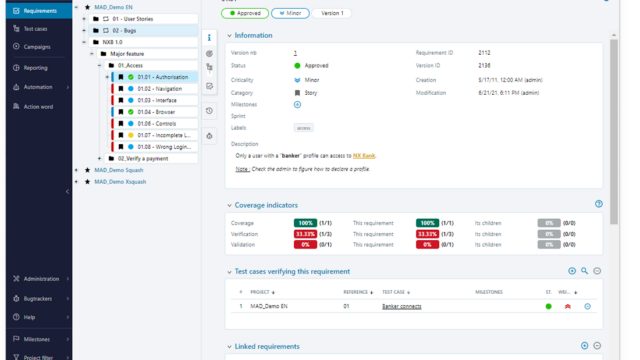
Task: Open coverage indicators help icon
Action: (x=599, y=204)
